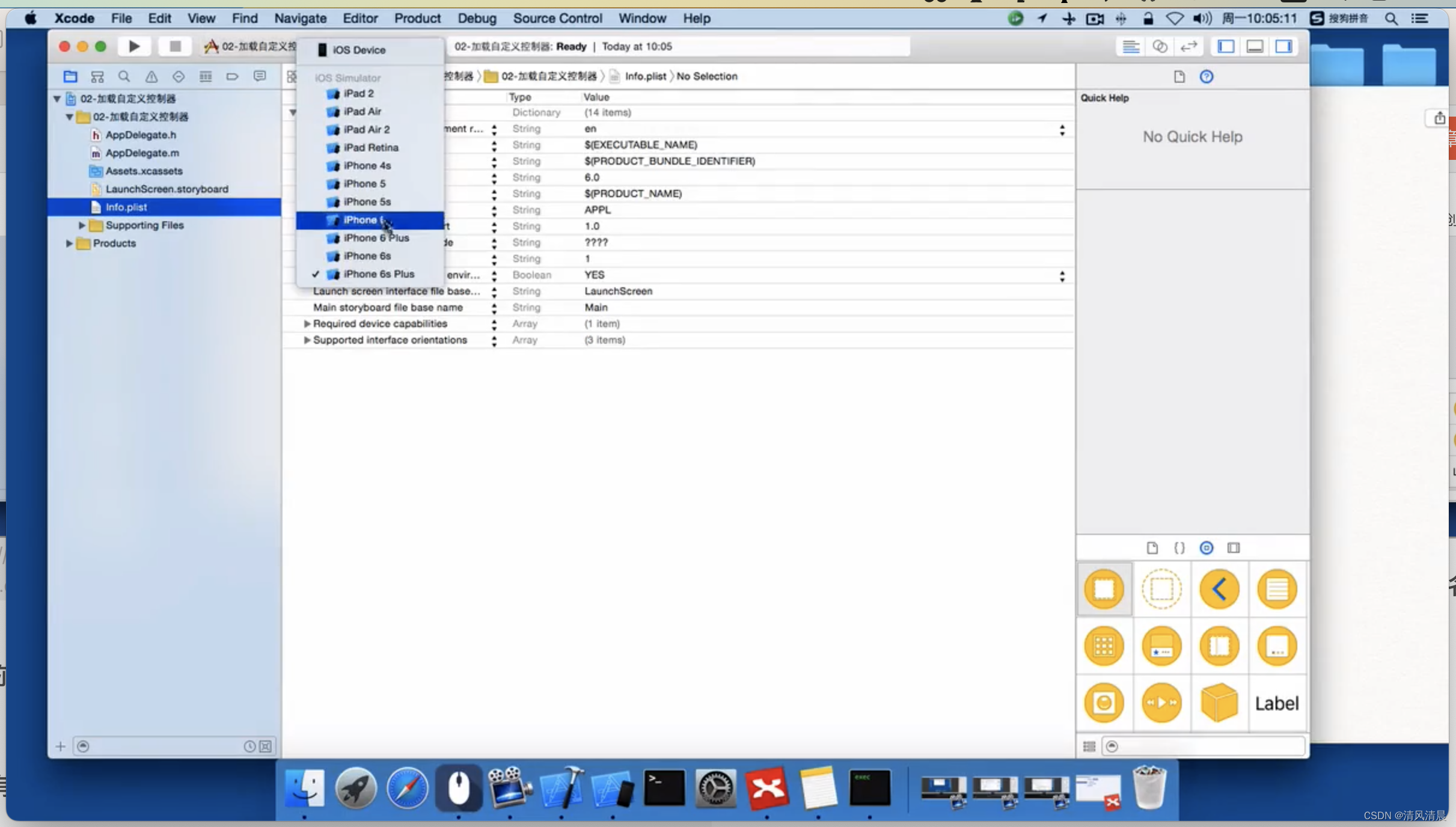Open the Source Control menu
1456x827 pixels.
(x=557, y=18)
